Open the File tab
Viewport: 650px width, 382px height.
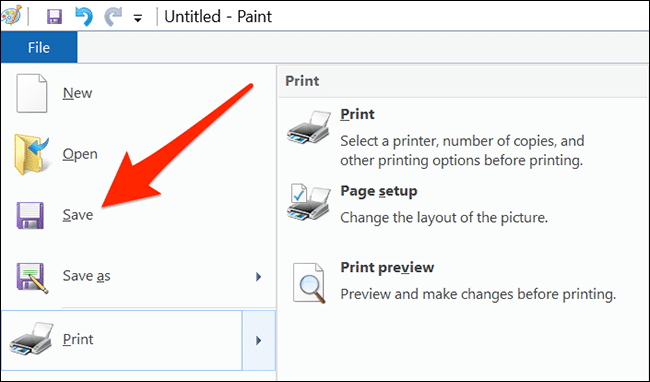[39, 47]
